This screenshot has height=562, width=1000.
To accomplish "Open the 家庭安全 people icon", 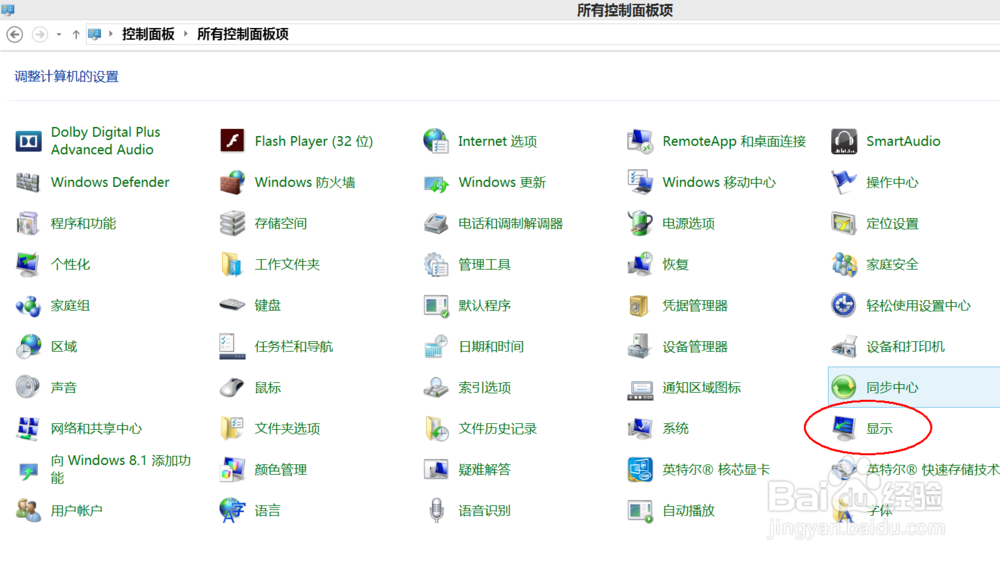I will click(844, 265).
